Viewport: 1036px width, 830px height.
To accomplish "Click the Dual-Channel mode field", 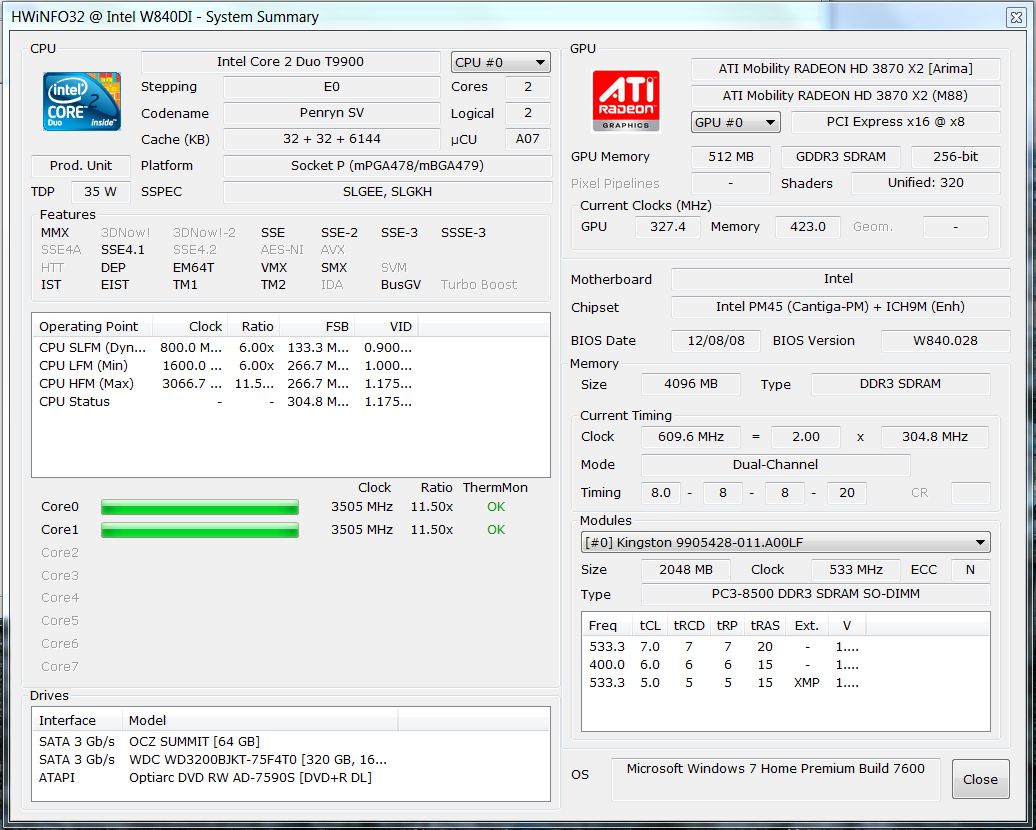I will coord(776,465).
